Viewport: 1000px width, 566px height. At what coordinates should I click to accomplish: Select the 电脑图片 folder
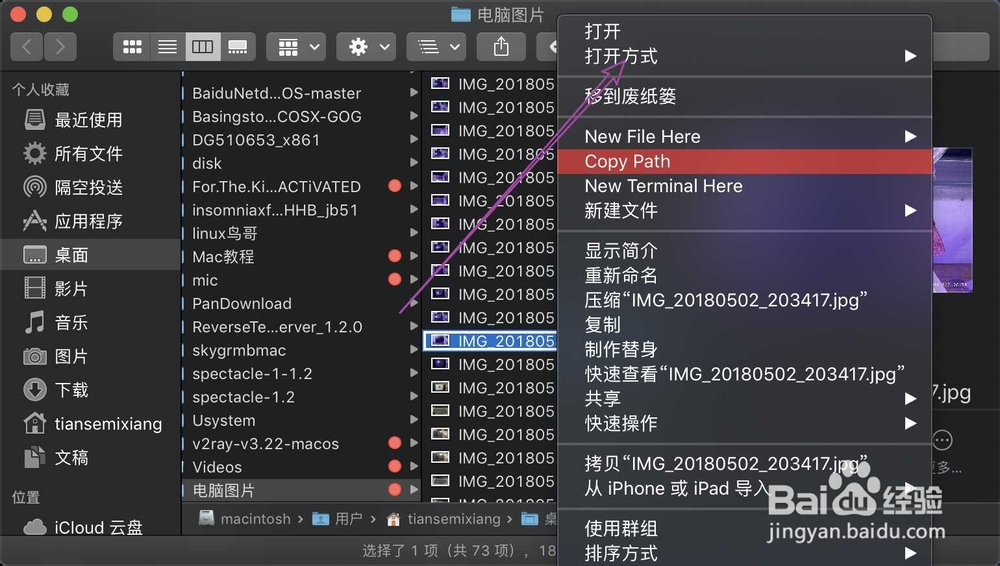(301, 491)
